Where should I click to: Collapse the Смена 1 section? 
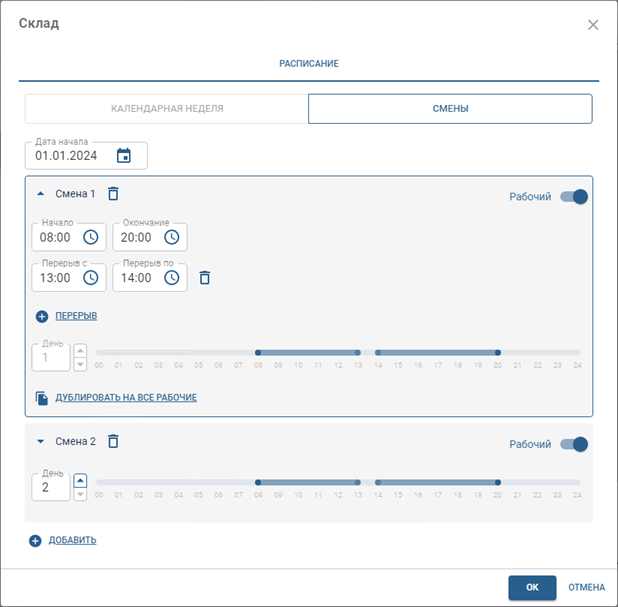click(41, 194)
